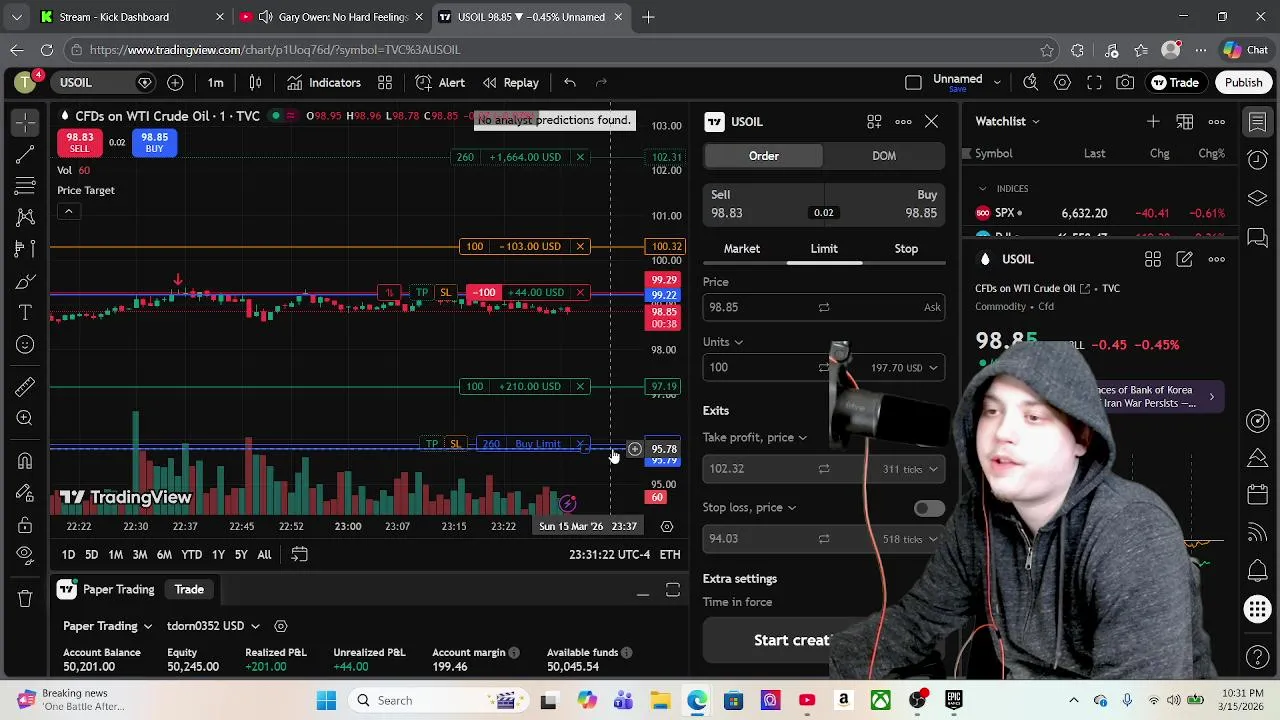The width and height of the screenshot is (1280, 720).
Task: Open the object tree layers icon
Action: pos(1258,198)
